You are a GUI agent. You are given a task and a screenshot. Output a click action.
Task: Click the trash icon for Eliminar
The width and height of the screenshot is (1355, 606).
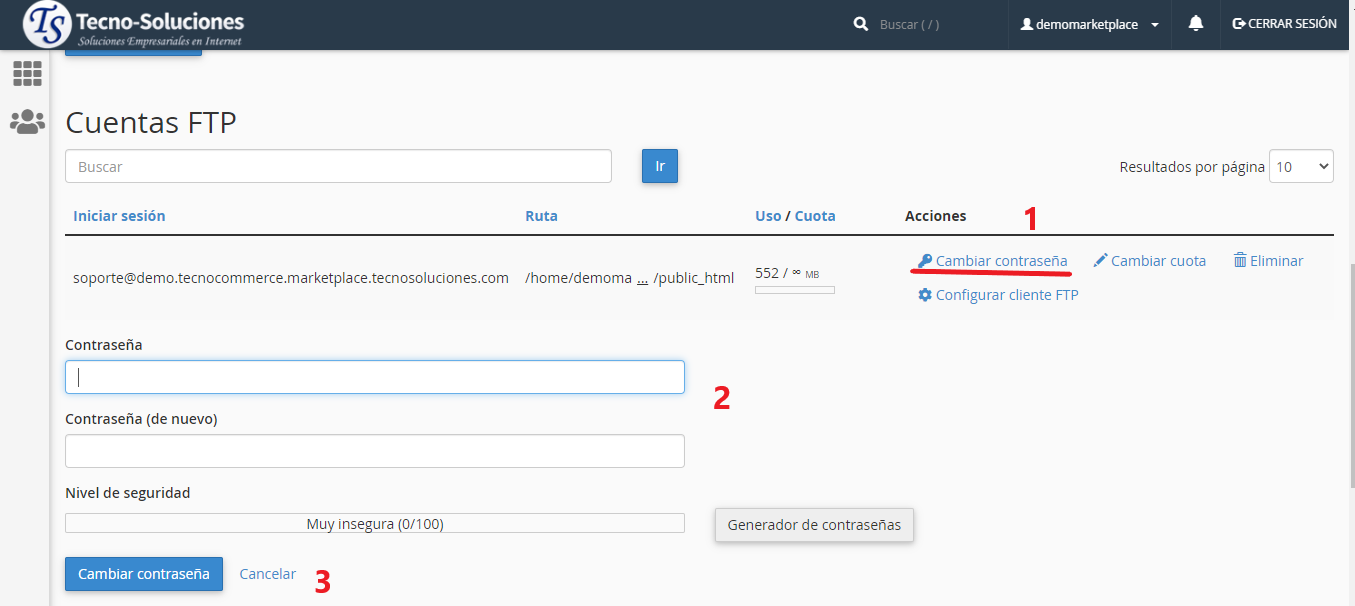[1240, 261]
